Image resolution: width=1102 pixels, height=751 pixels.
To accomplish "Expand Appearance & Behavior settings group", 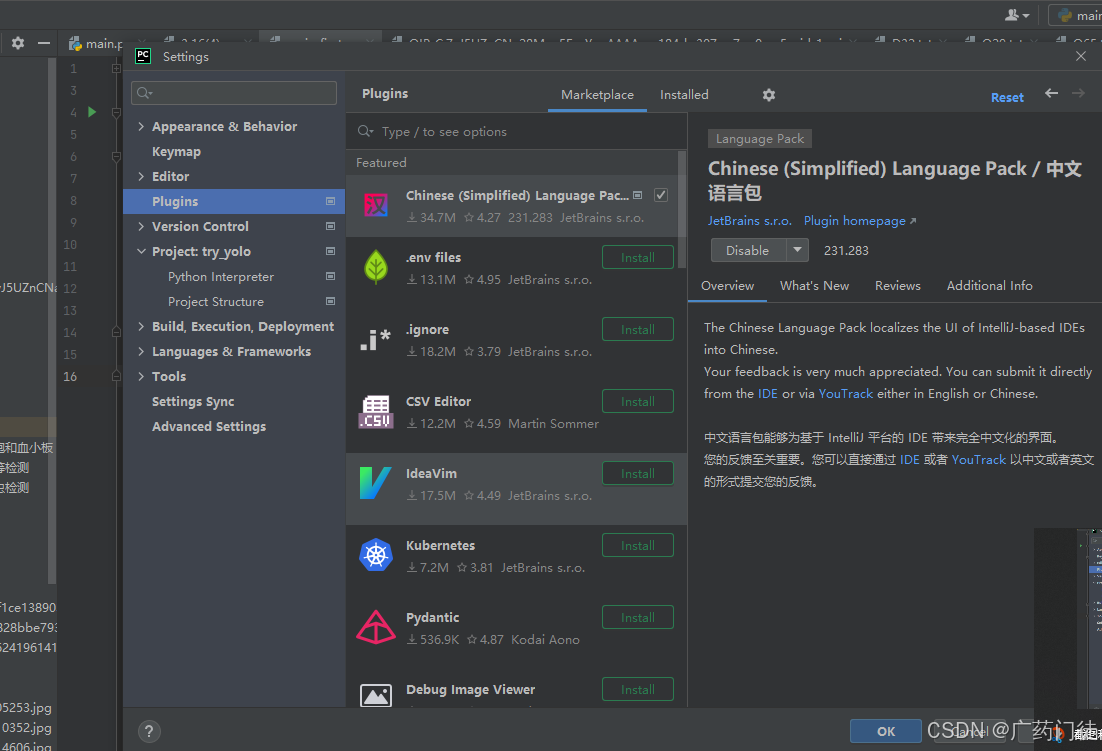I will 141,126.
